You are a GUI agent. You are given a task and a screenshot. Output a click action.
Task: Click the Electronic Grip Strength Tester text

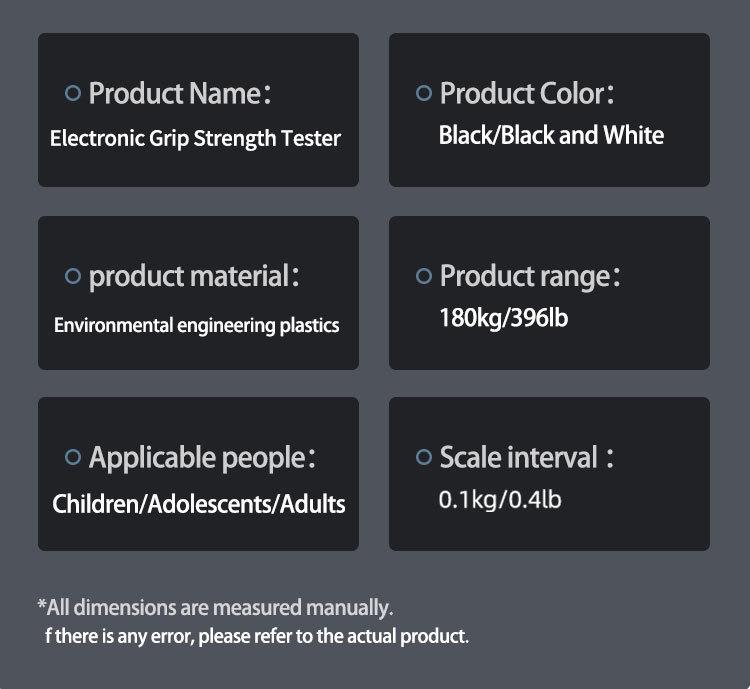[195, 138]
